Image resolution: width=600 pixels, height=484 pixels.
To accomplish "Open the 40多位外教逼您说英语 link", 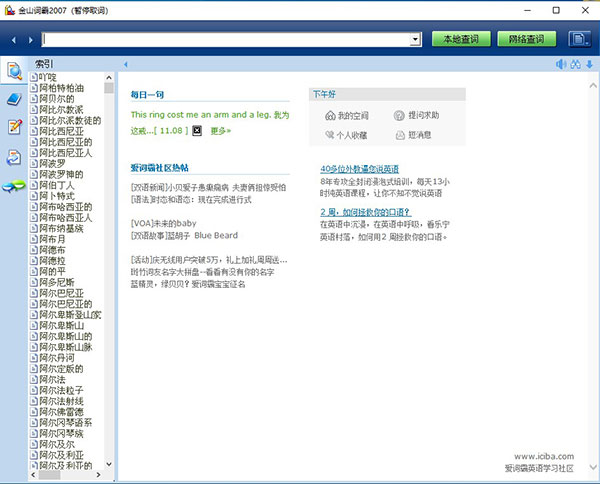I will (x=360, y=169).
